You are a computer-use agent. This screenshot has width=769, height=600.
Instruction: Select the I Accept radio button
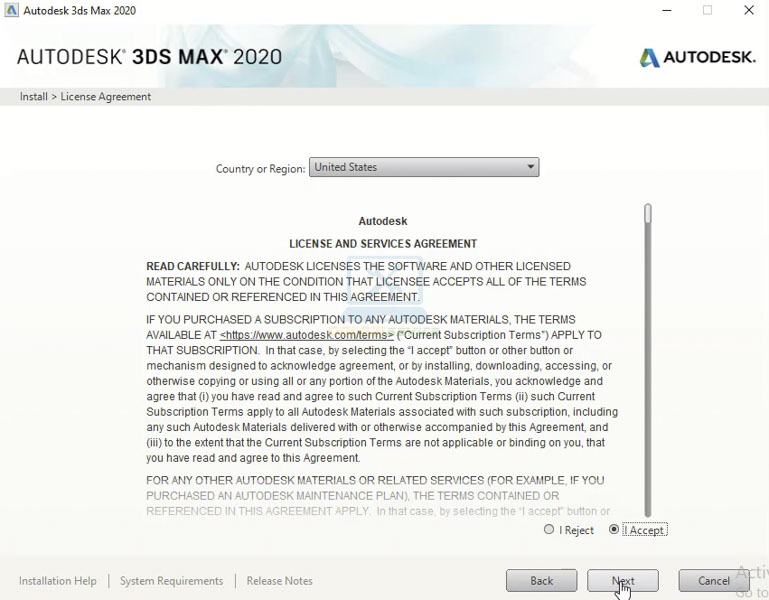[x=614, y=530]
